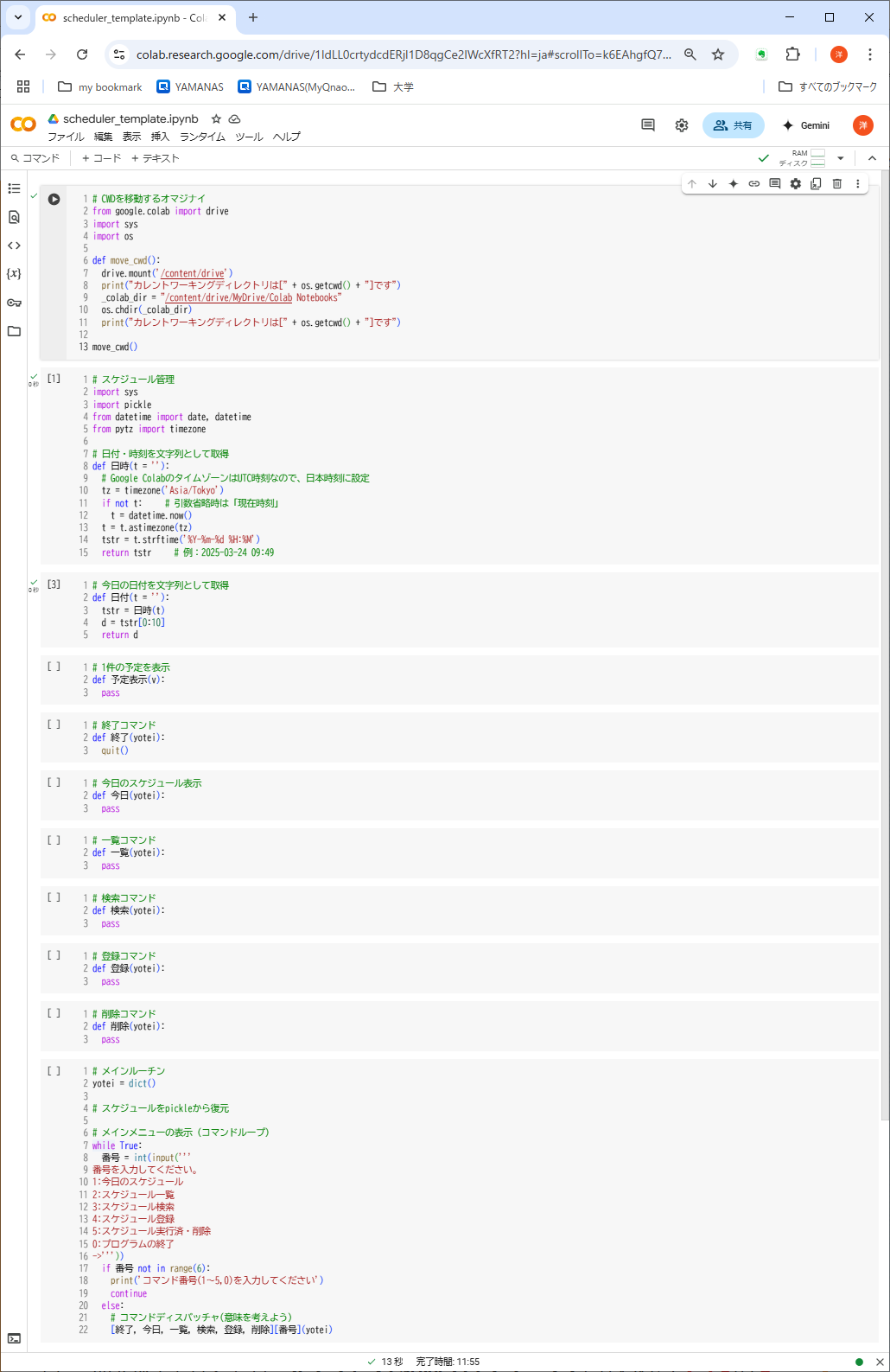The width and height of the screenshot is (890, 1372).
Task: Open the YAMANAS bookmark
Action: click(x=190, y=86)
